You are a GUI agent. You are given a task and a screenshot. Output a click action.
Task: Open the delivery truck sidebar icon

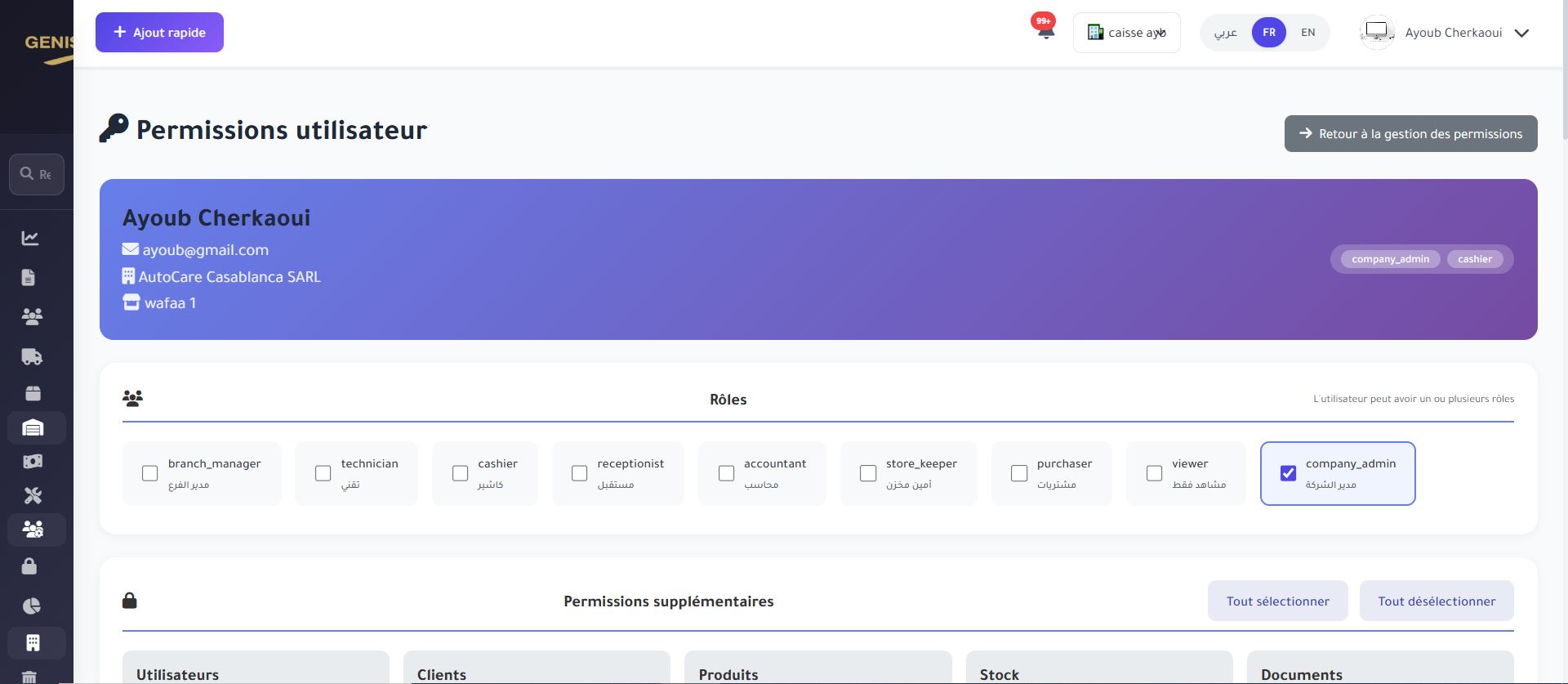coord(32,356)
